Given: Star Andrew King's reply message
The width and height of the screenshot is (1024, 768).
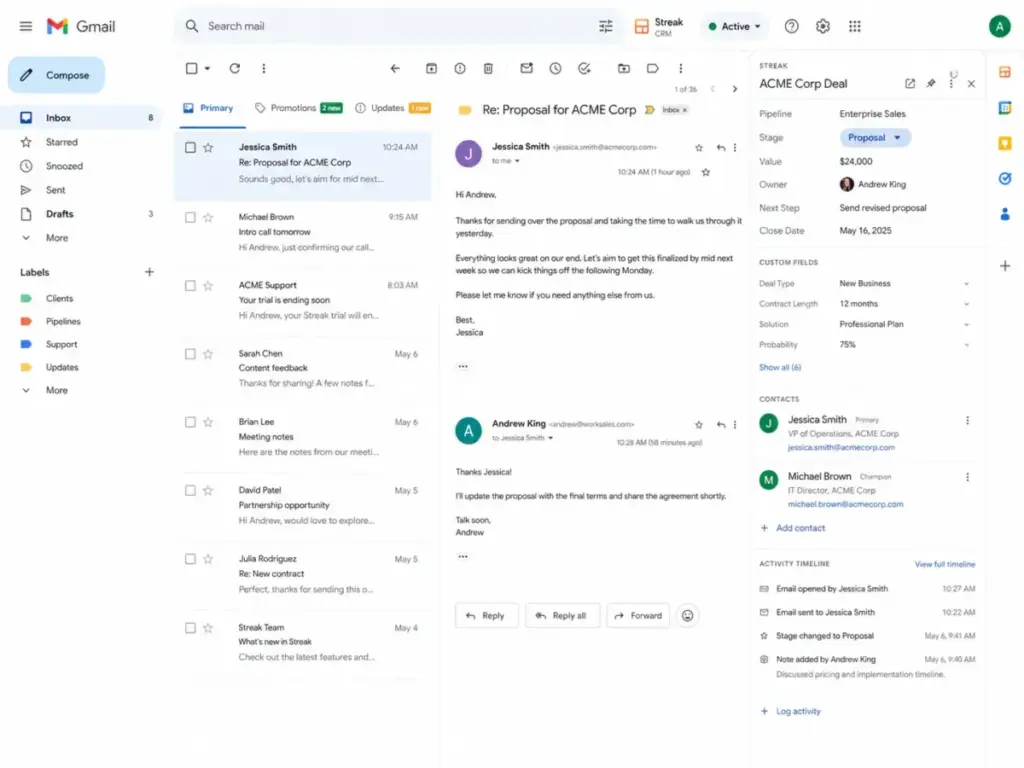Looking at the screenshot, I should coord(699,424).
